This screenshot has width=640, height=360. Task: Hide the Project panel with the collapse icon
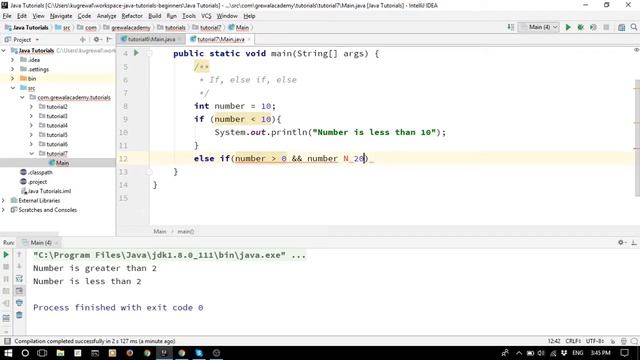point(109,40)
